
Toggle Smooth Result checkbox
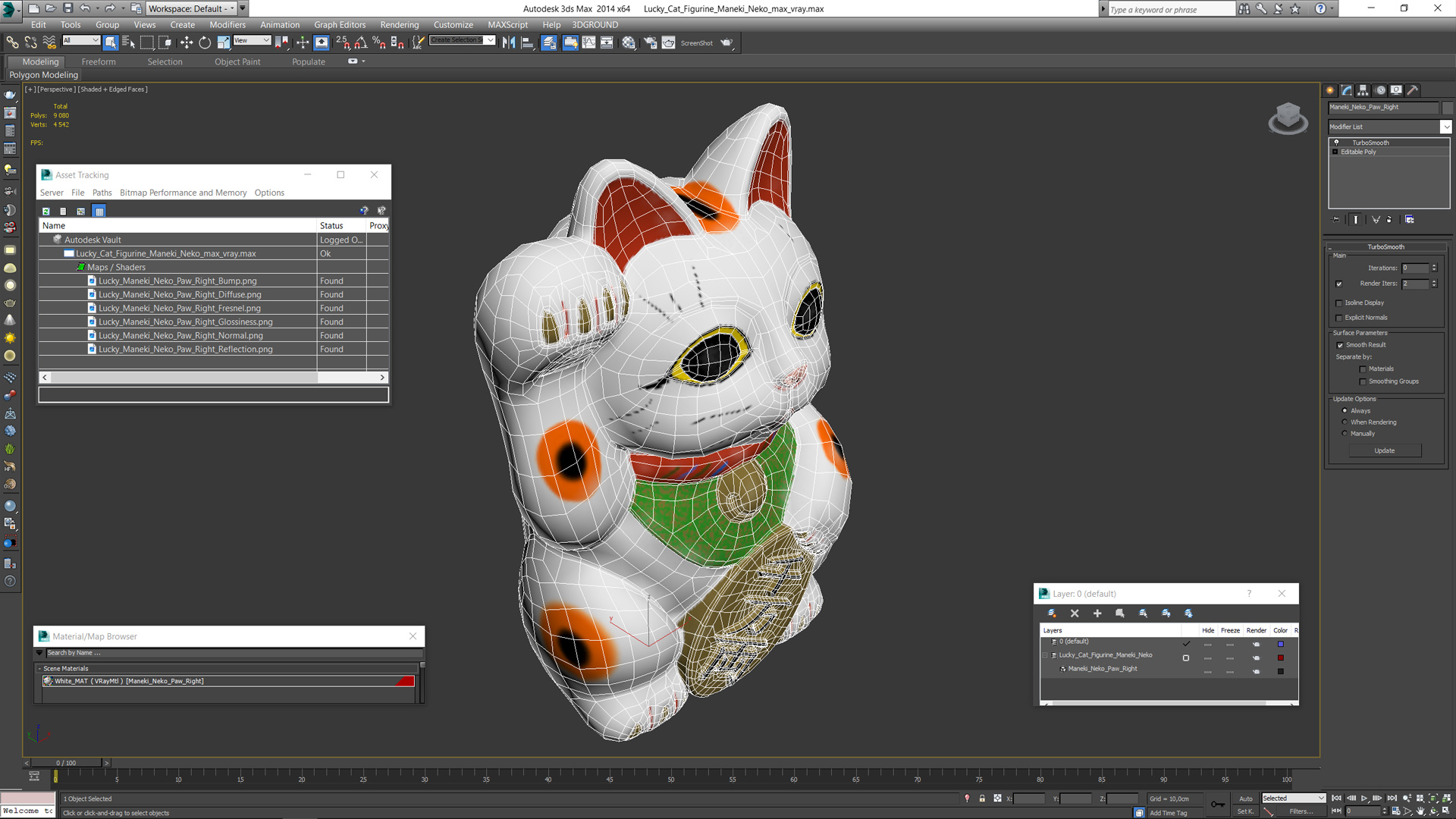pyautogui.click(x=1340, y=345)
